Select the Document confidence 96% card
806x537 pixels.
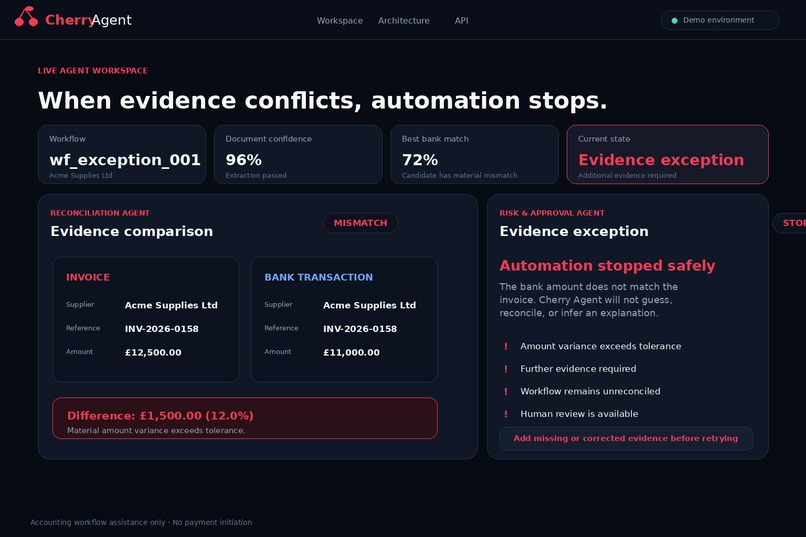[x=298, y=154]
